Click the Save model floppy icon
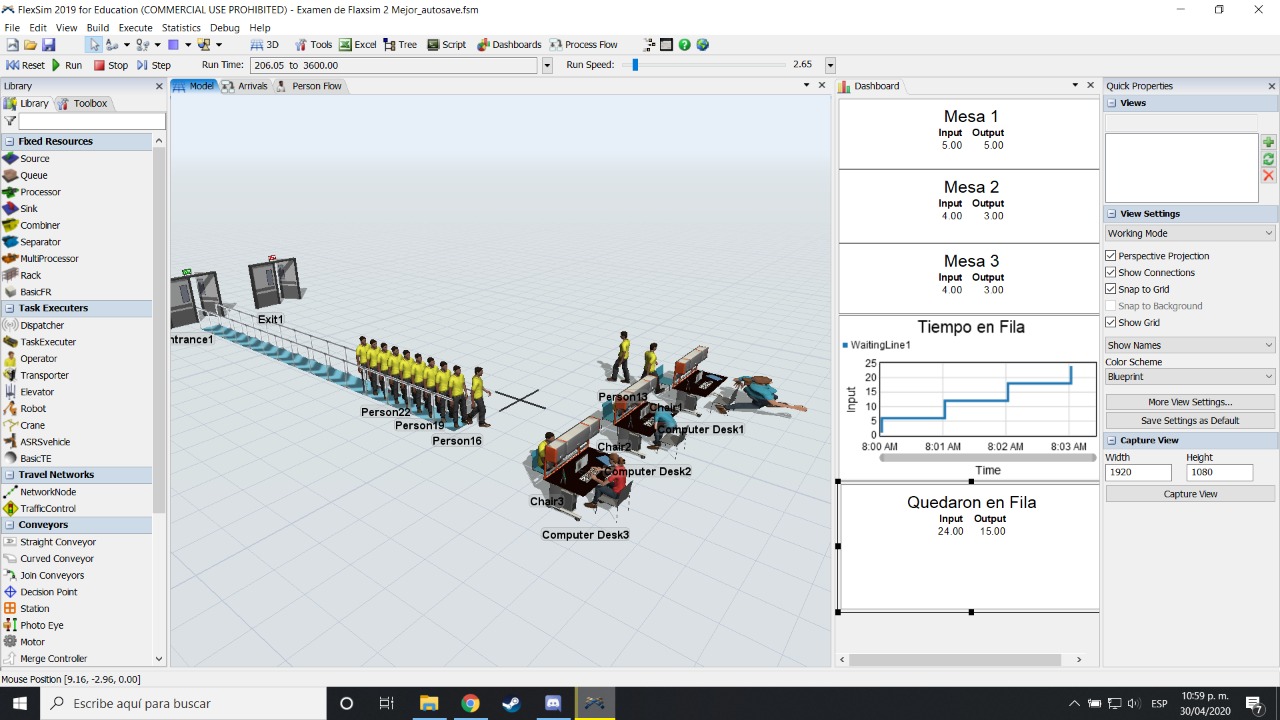The height and width of the screenshot is (720, 1280). point(48,45)
